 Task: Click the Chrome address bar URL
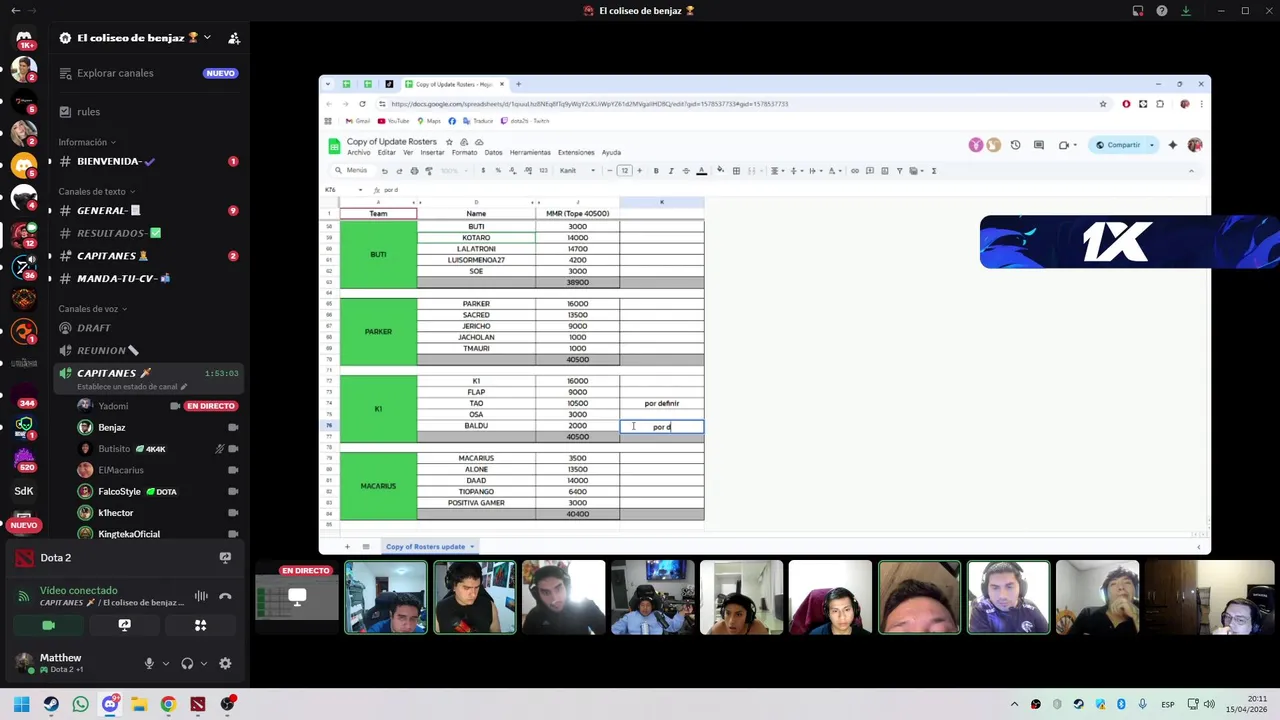[x=590, y=104]
